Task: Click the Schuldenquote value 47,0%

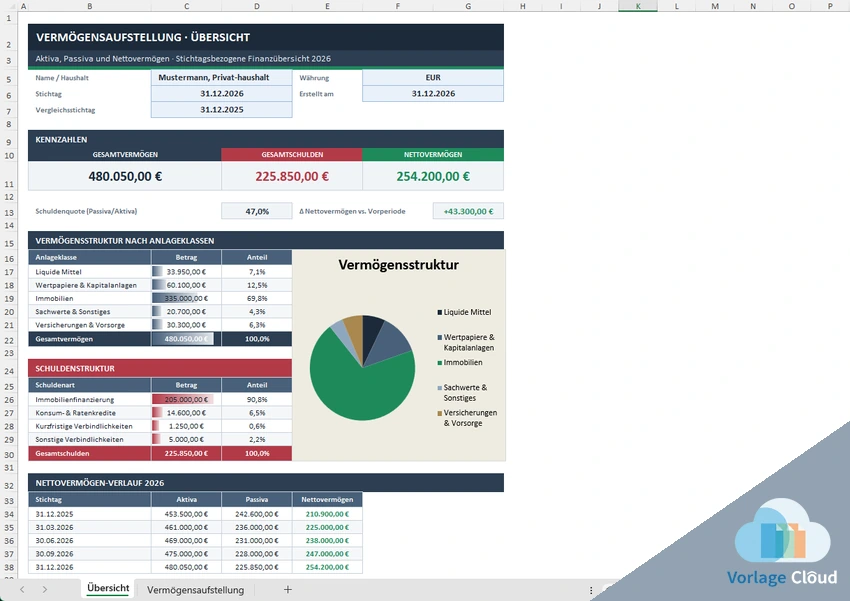Action: point(257,211)
